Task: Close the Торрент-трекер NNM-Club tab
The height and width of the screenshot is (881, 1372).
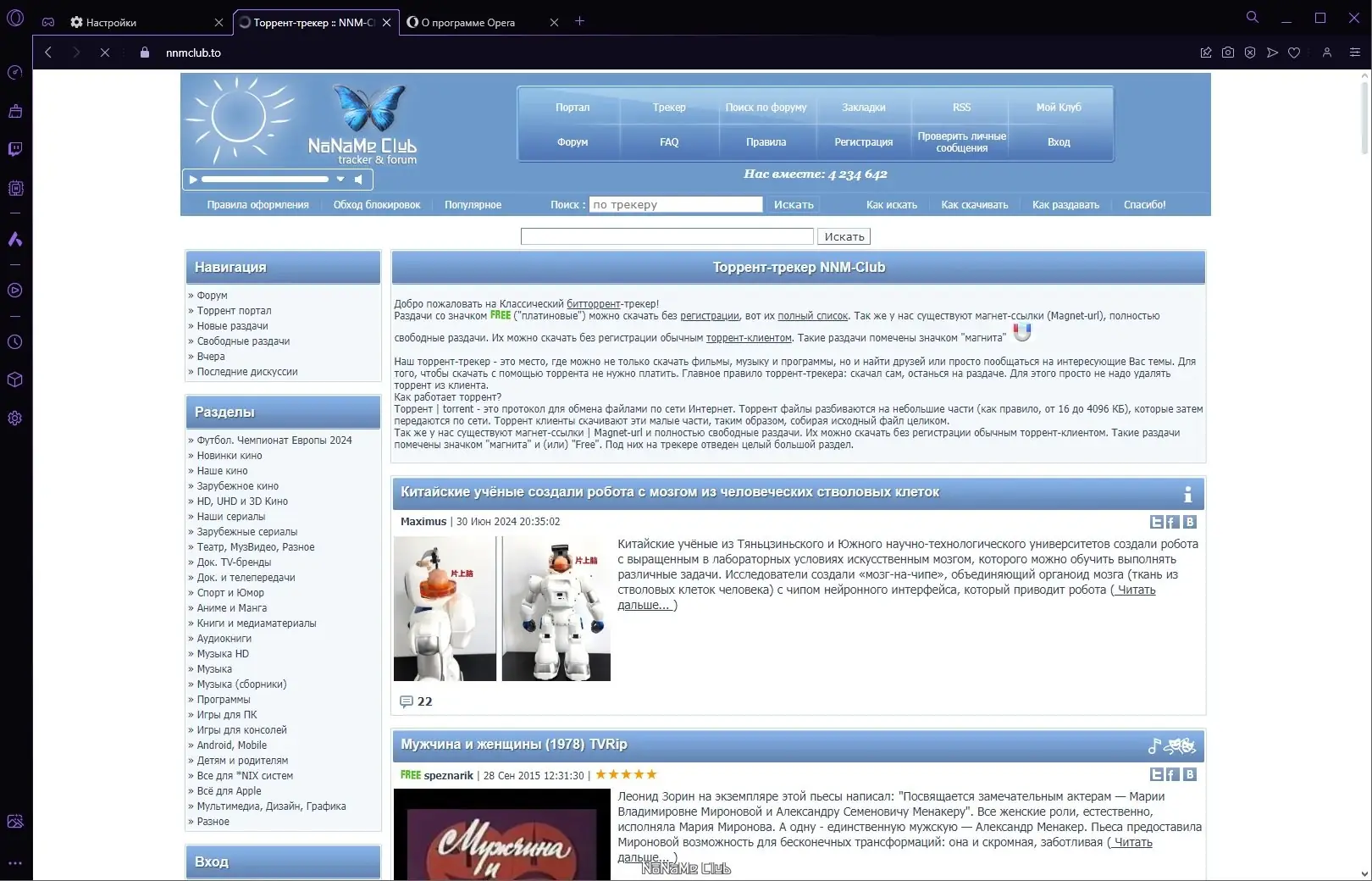Action: (x=387, y=23)
